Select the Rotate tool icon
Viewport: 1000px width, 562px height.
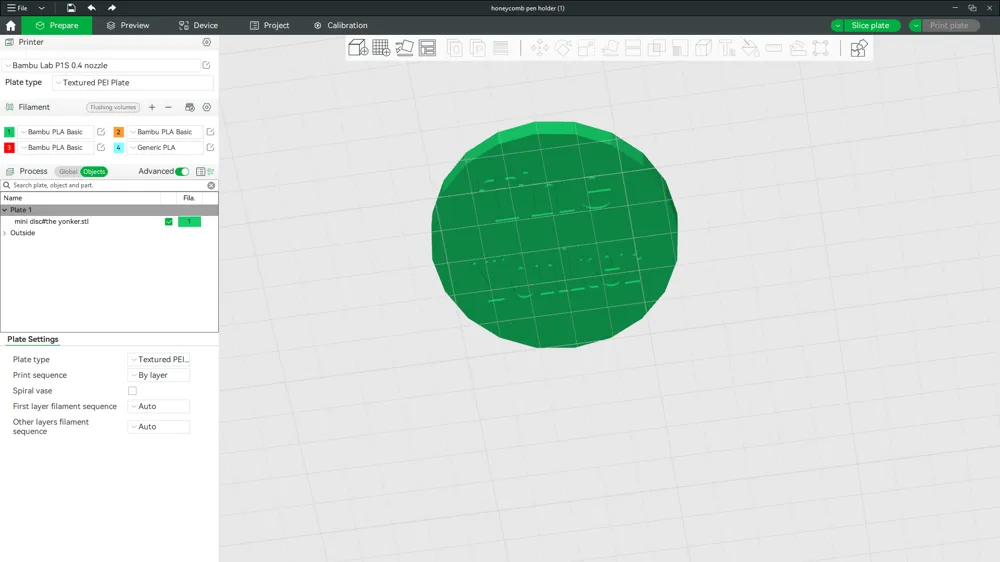(x=563, y=48)
